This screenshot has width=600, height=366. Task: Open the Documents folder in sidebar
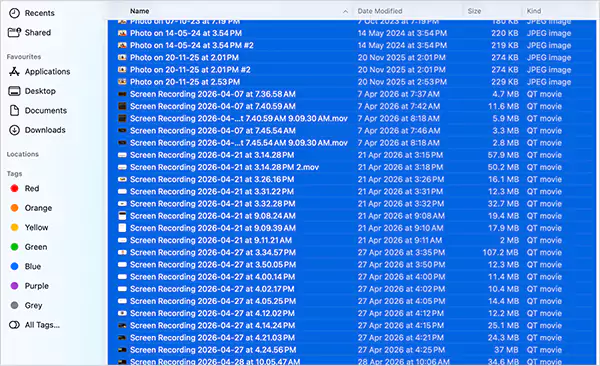[x=38, y=111]
